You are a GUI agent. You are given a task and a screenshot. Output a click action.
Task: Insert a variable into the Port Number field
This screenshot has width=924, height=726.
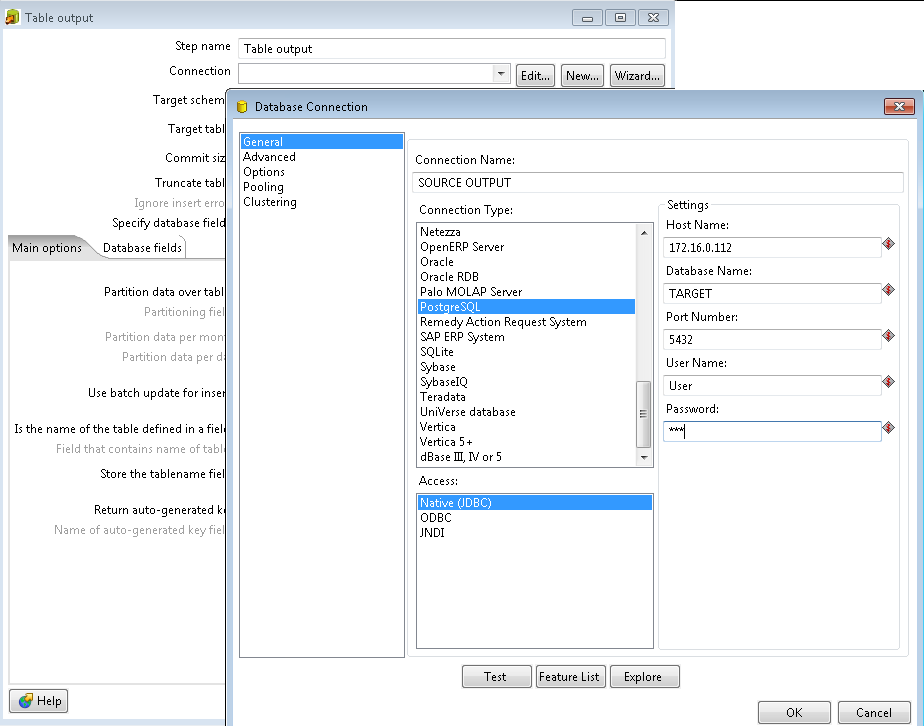click(889, 334)
